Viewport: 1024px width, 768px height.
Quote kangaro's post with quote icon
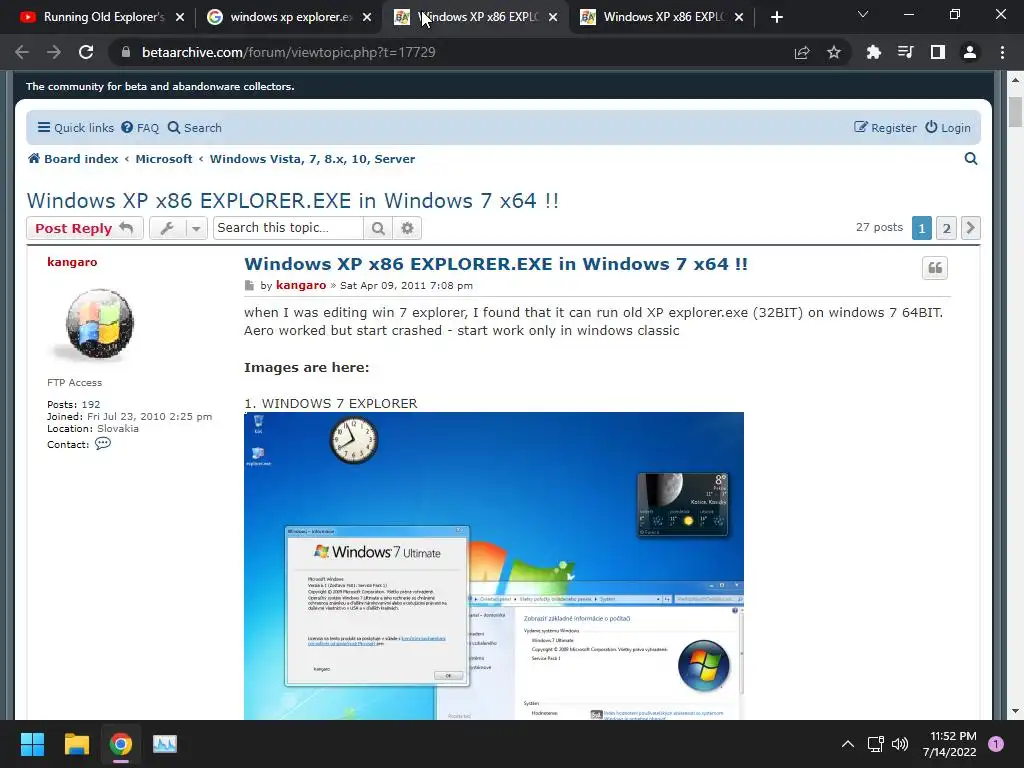pos(935,268)
